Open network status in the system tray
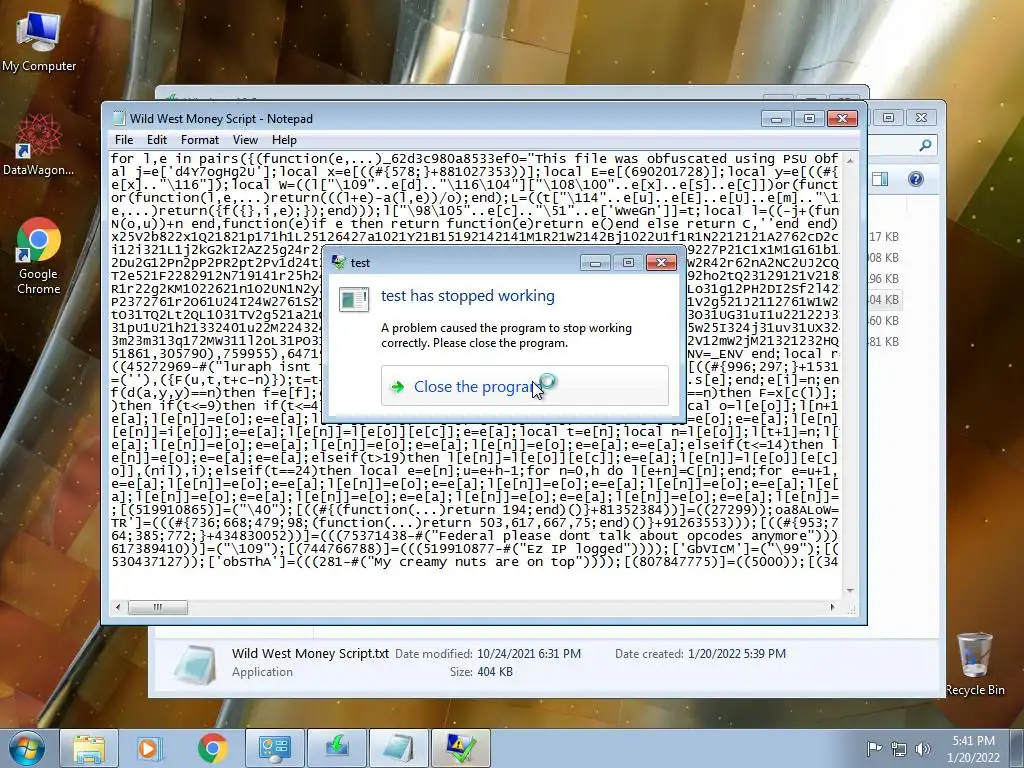Image resolution: width=1024 pixels, height=768 pixels. pos(899,749)
